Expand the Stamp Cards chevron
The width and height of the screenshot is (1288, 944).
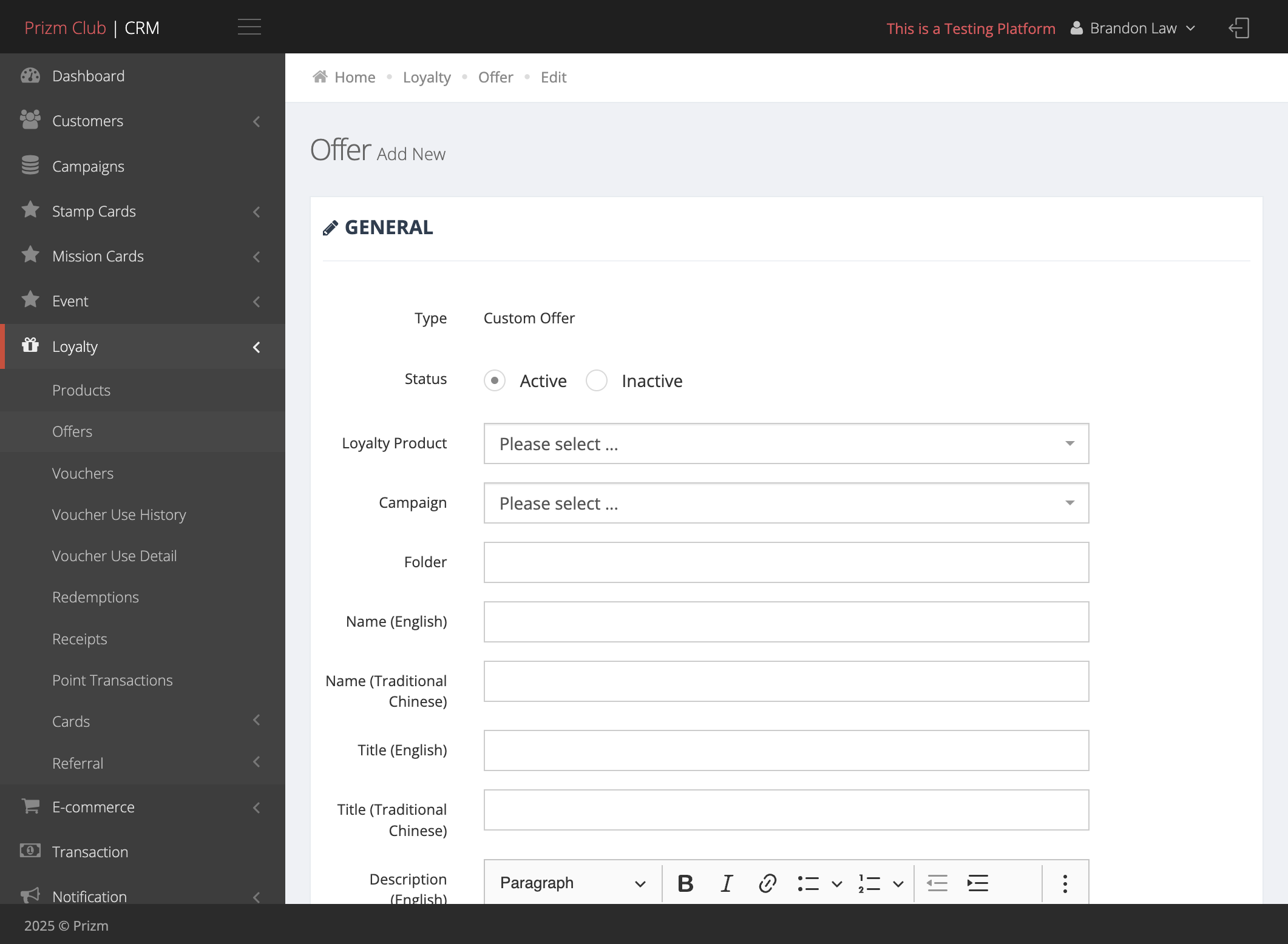[x=257, y=212]
